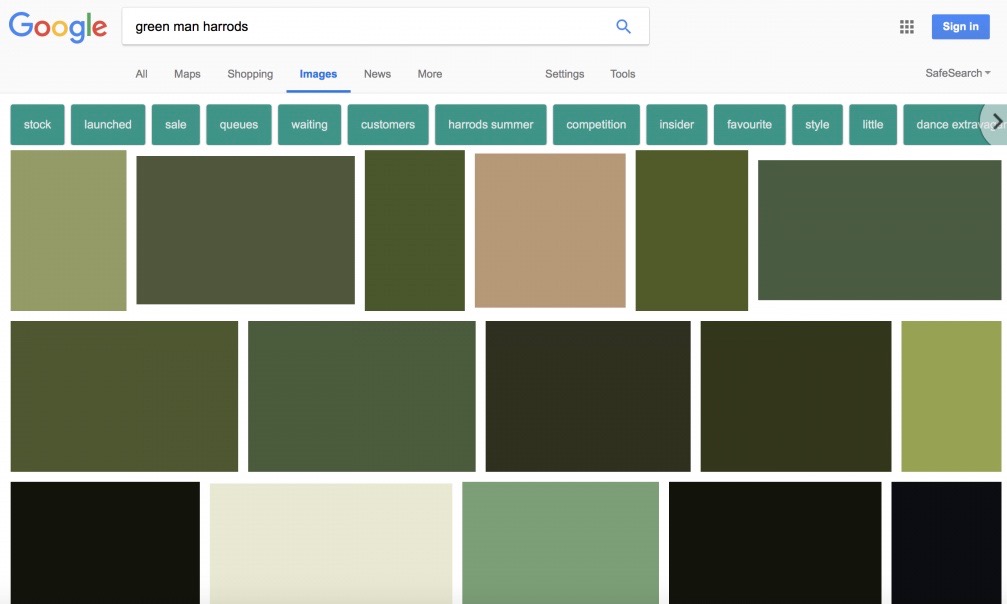
Task: Click inside the 'green man harrods' search box
Action: [365, 27]
